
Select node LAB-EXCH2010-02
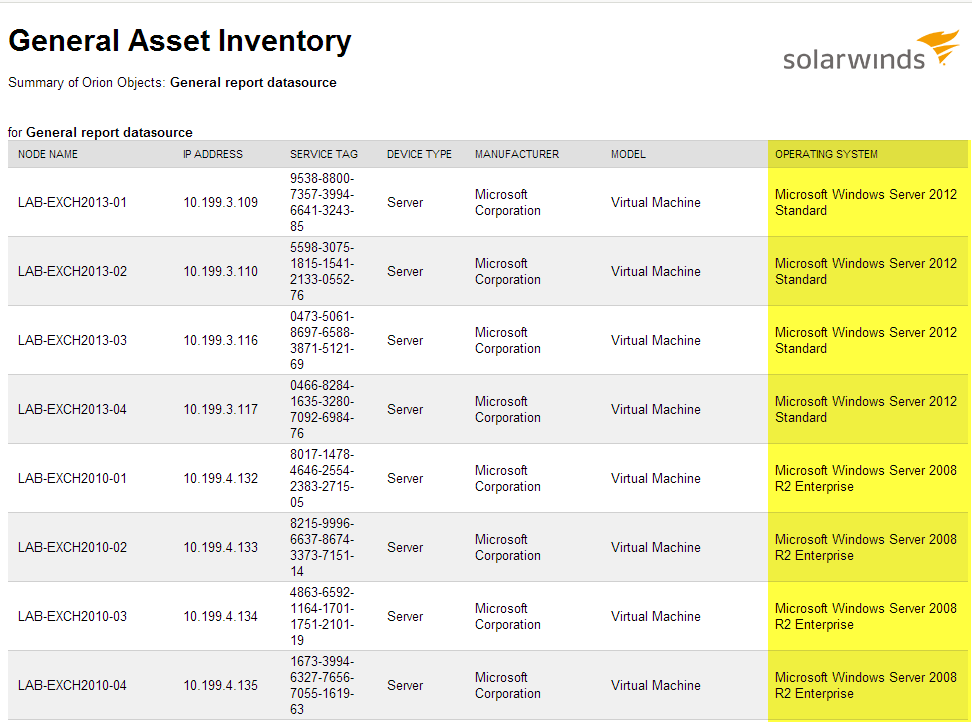point(72,547)
